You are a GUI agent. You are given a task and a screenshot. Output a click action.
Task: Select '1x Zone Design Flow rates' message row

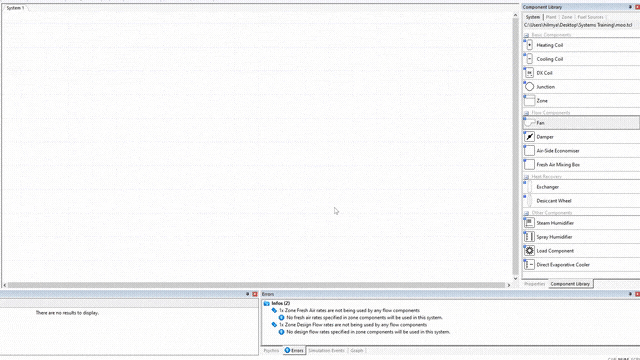click(353, 324)
